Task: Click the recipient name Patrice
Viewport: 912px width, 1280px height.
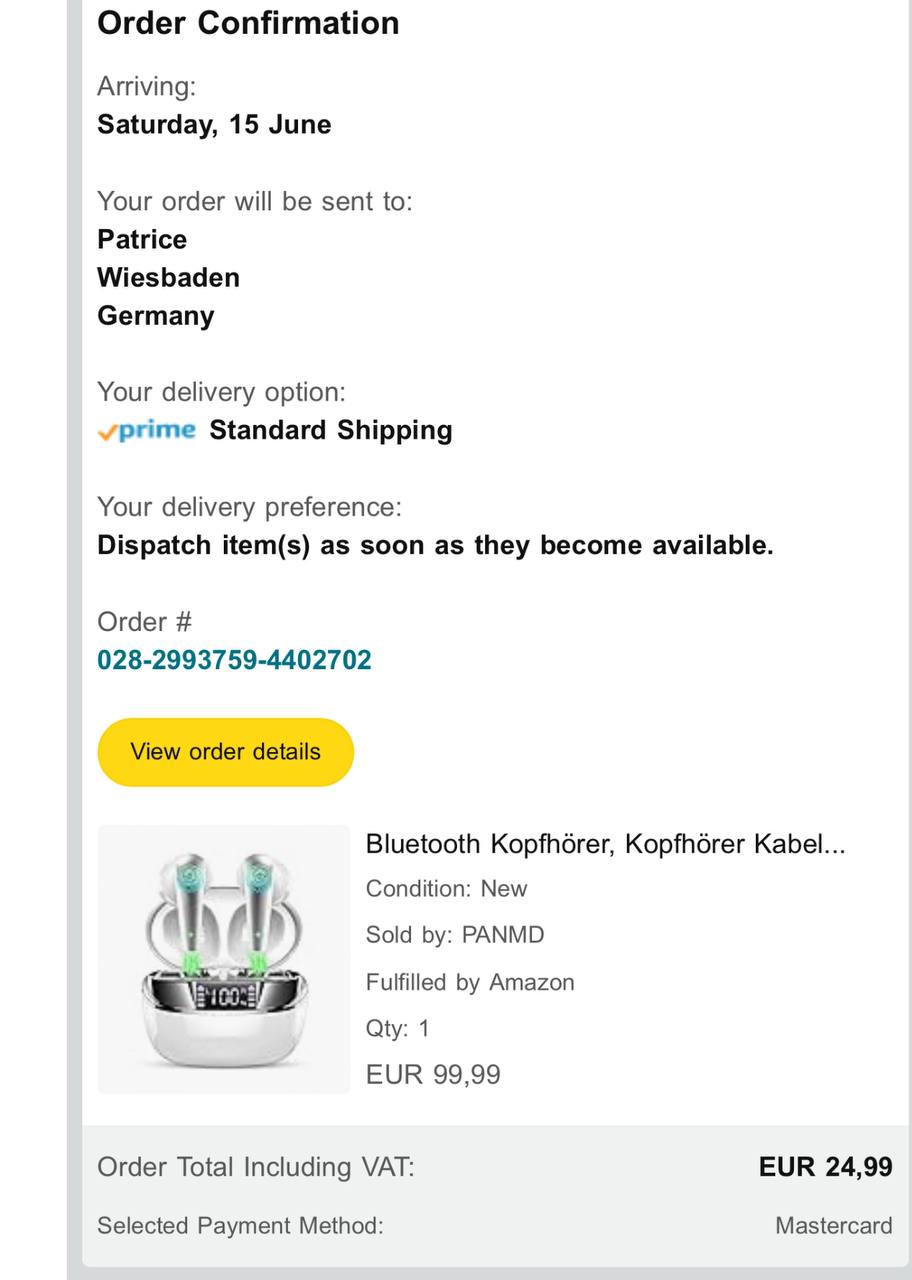Action: click(x=142, y=240)
